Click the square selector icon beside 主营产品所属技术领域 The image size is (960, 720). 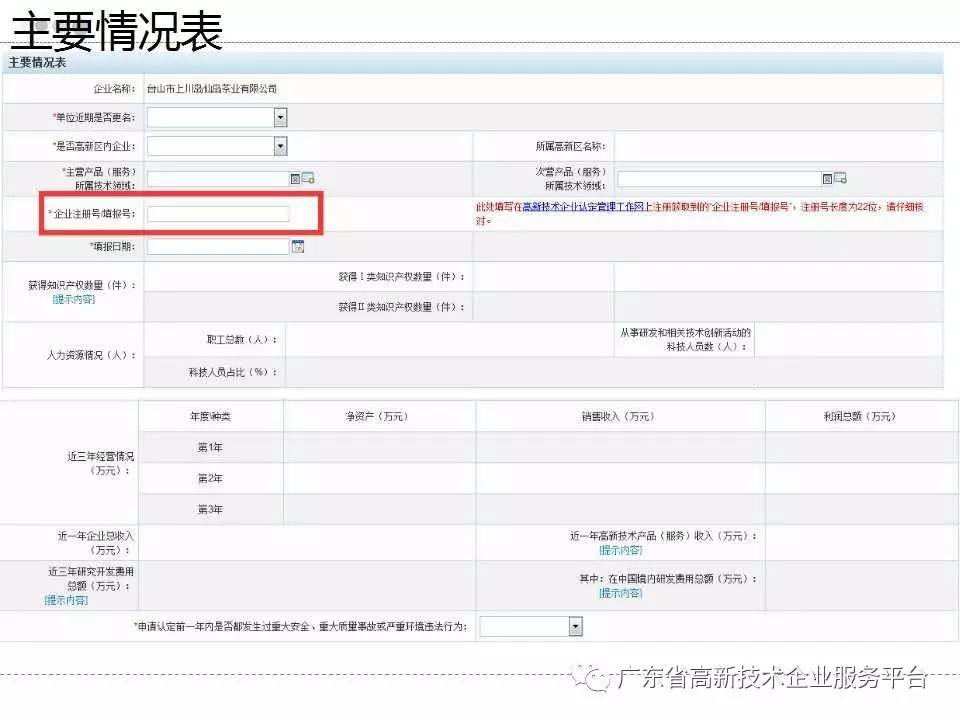point(295,179)
